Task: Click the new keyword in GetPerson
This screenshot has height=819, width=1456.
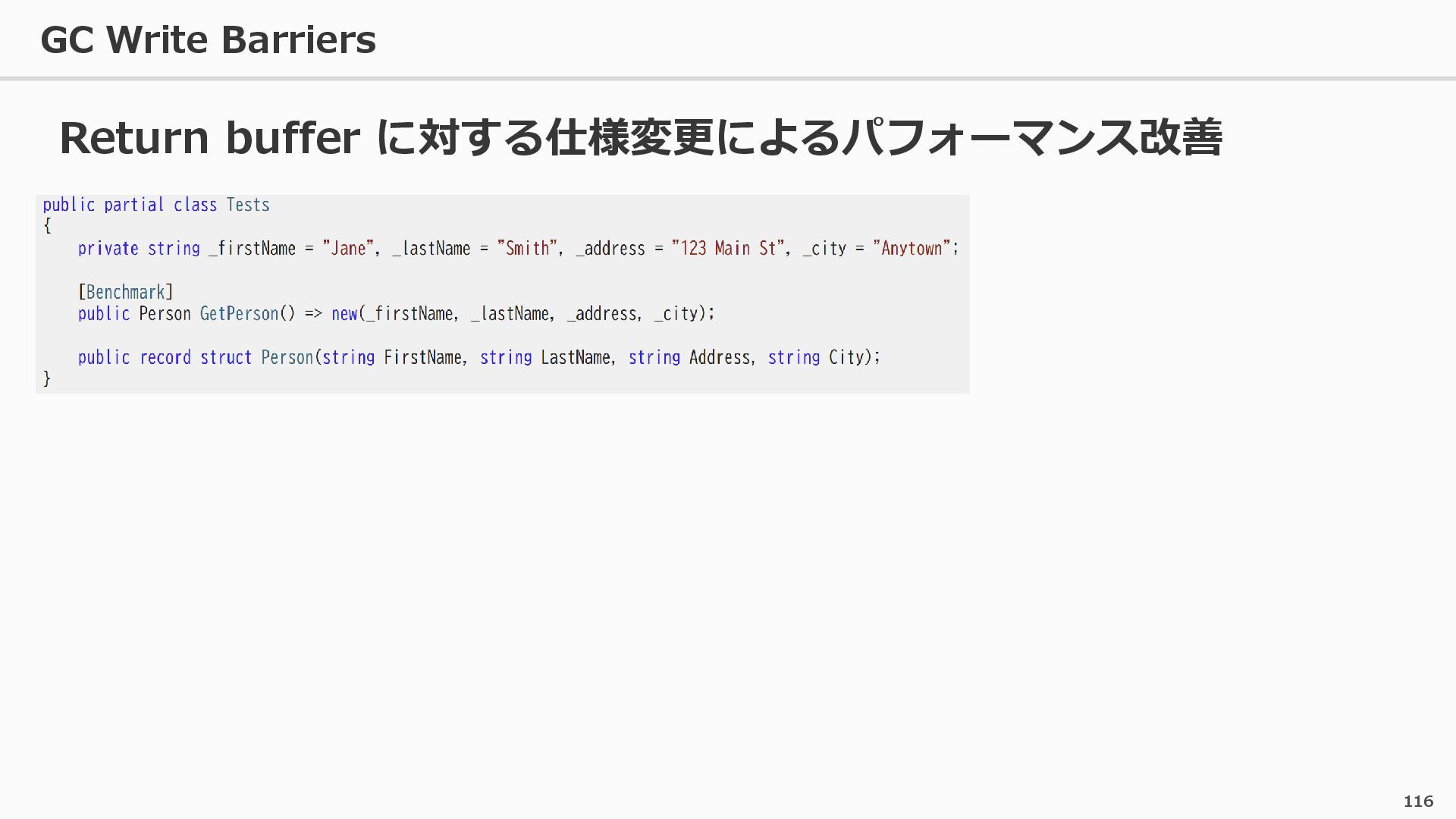Action: pyautogui.click(x=344, y=314)
